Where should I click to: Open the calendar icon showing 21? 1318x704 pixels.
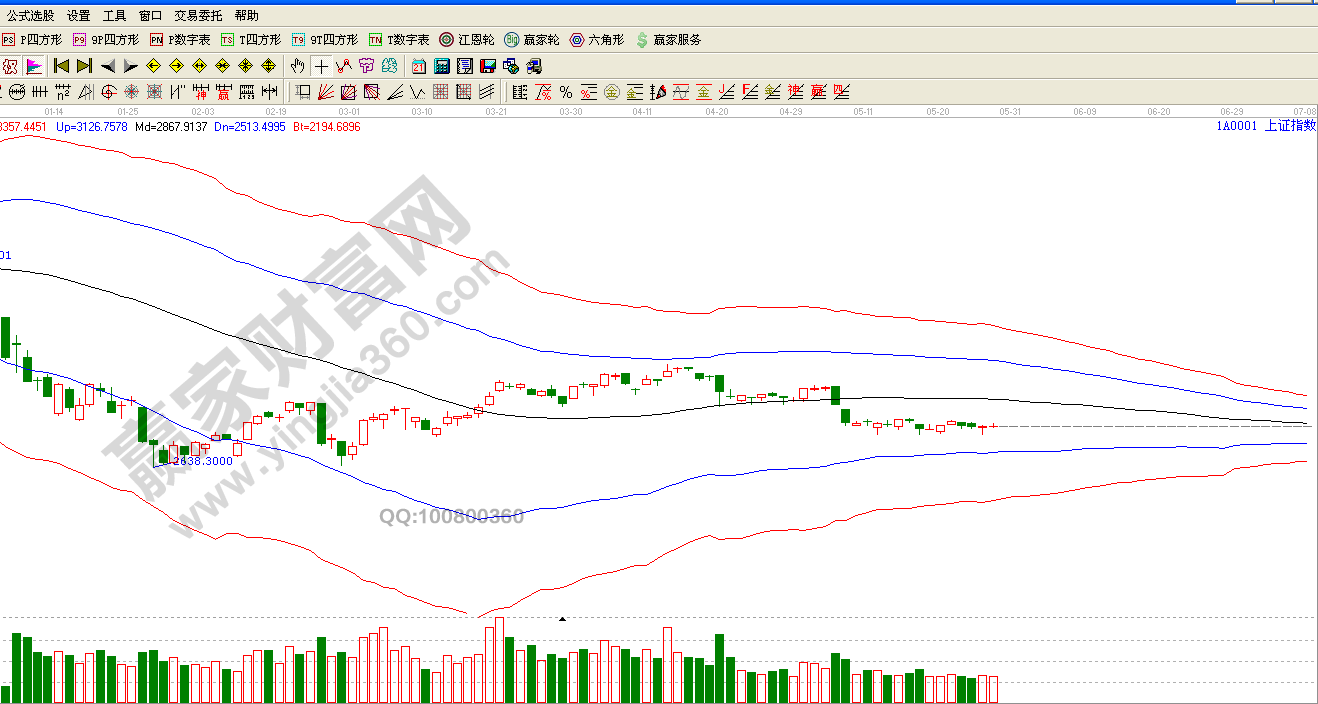click(418, 67)
